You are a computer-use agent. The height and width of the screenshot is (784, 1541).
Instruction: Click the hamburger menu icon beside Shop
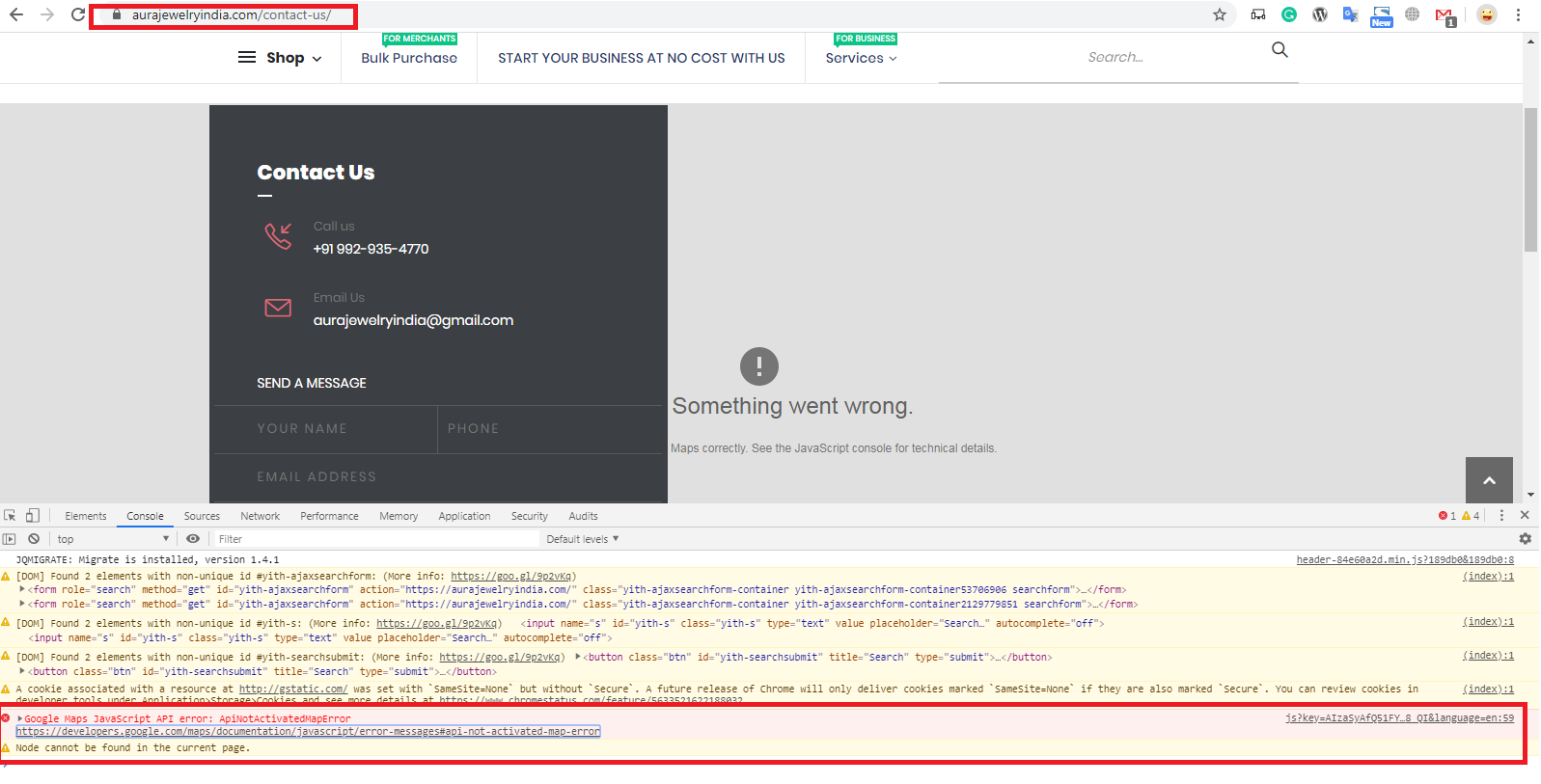[x=247, y=57]
